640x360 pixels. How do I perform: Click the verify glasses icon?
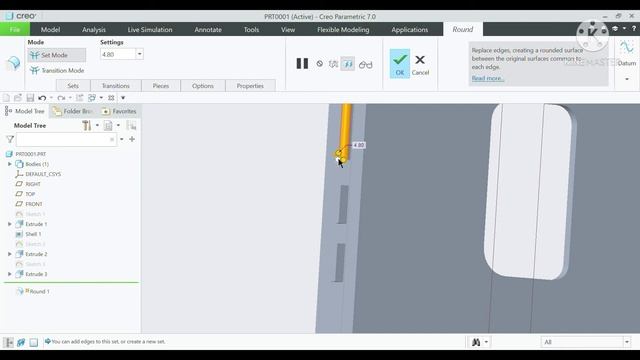coord(365,64)
